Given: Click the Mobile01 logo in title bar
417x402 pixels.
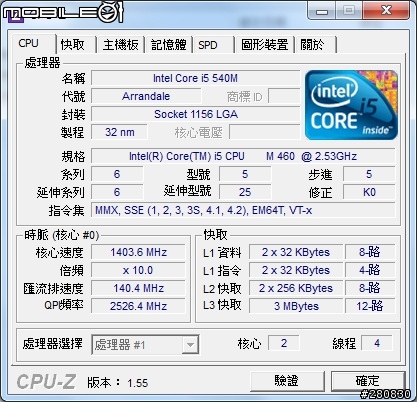Looking at the screenshot, I should point(63,12).
